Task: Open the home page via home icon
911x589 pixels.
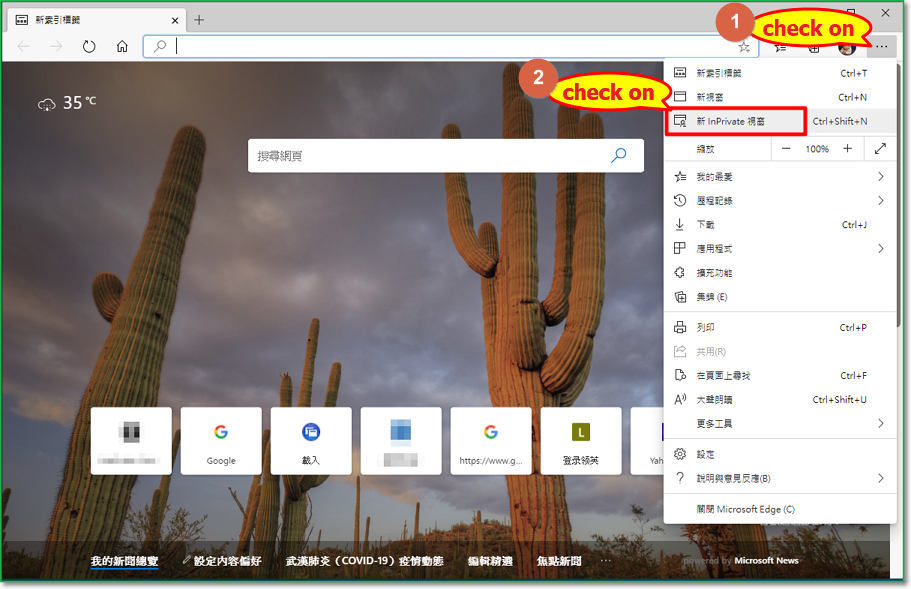Action: (120, 46)
